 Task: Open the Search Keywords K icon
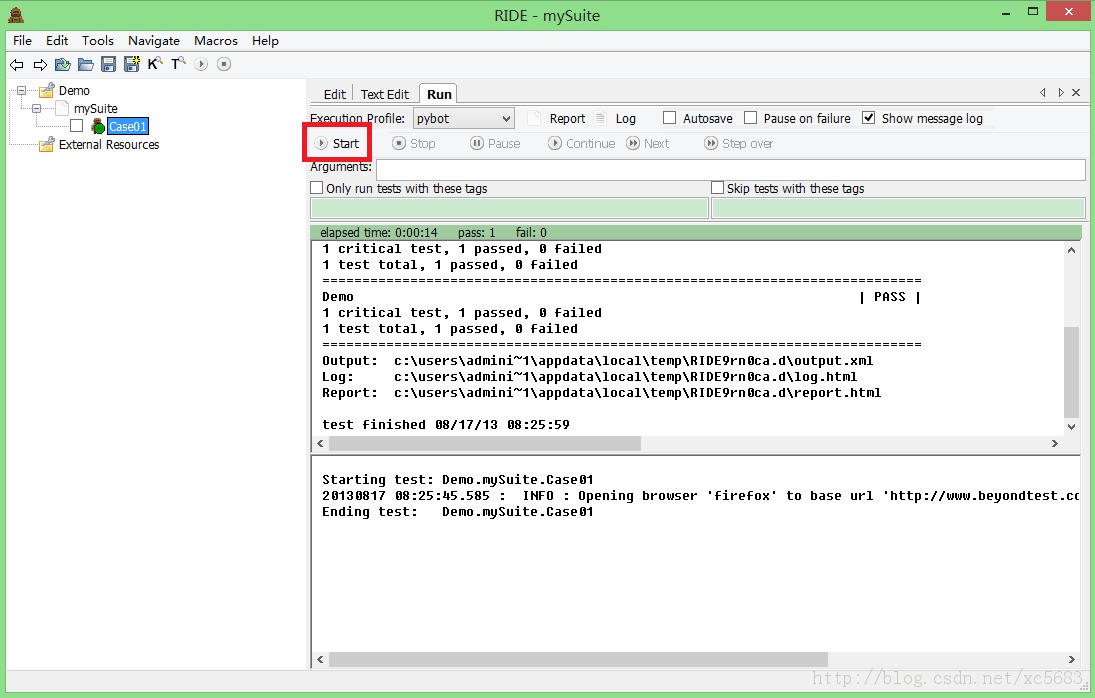[154, 64]
